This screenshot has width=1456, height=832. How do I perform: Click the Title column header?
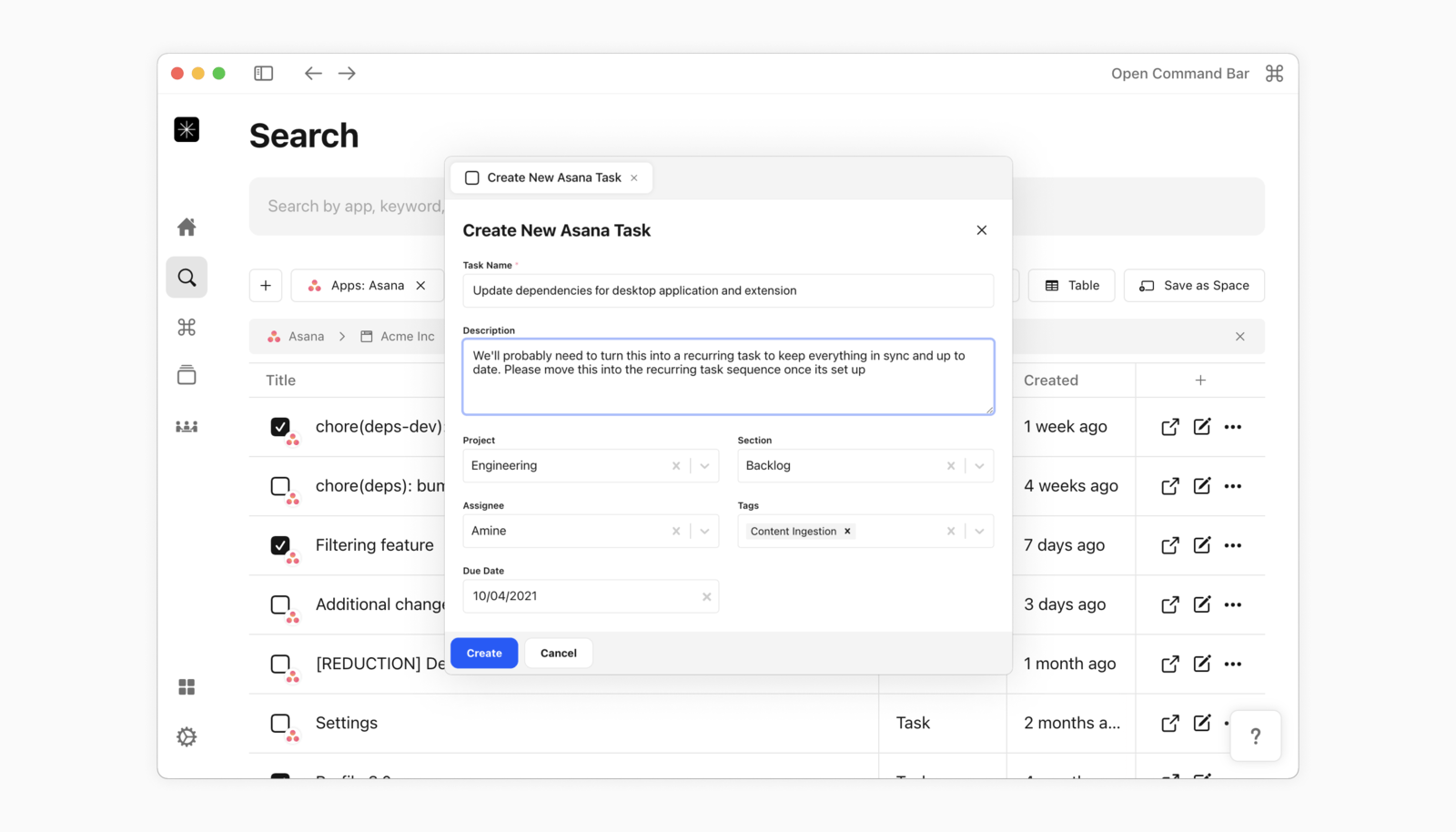280,380
